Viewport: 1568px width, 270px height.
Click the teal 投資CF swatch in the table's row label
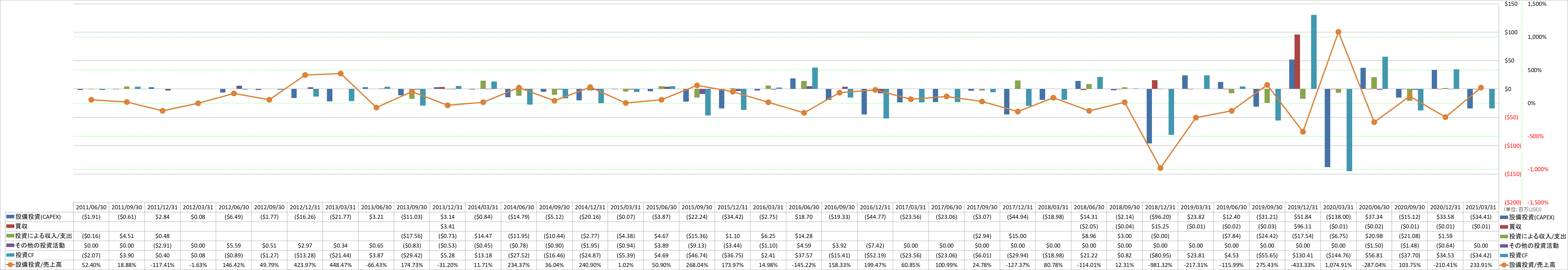(10, 255)
